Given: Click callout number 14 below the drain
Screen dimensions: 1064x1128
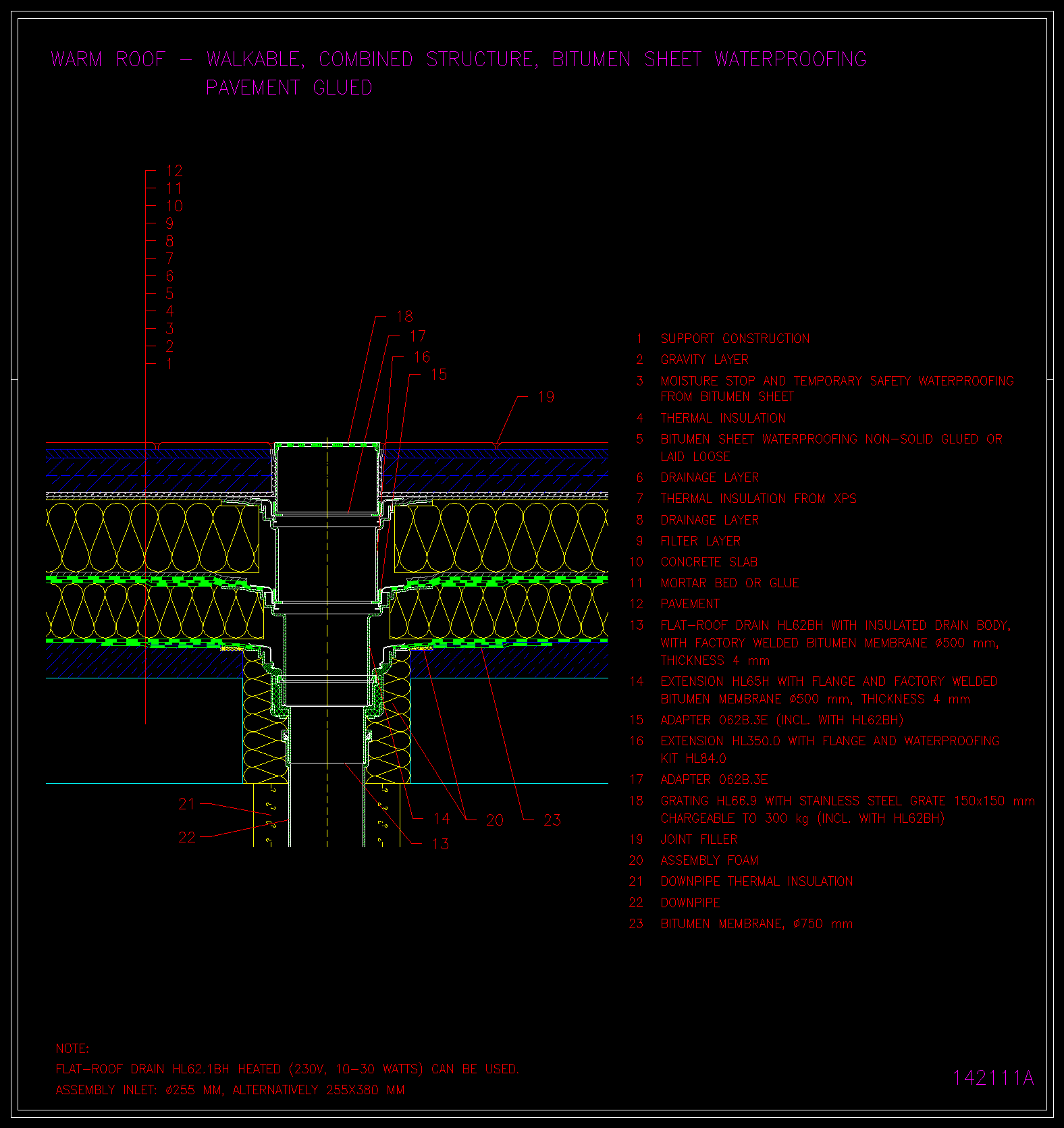Looking at the screenshot, I should pos(442,819).
